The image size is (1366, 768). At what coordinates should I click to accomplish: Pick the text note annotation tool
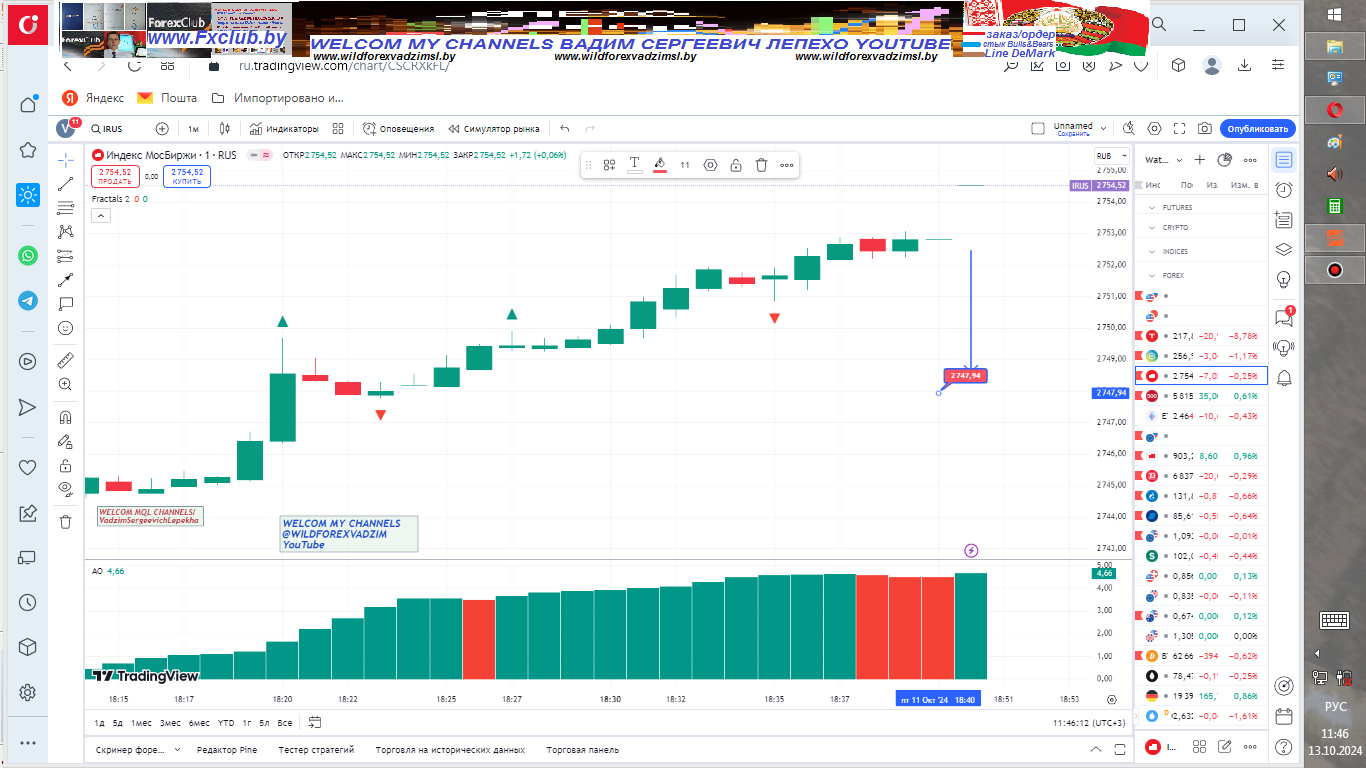coord(66,304)
